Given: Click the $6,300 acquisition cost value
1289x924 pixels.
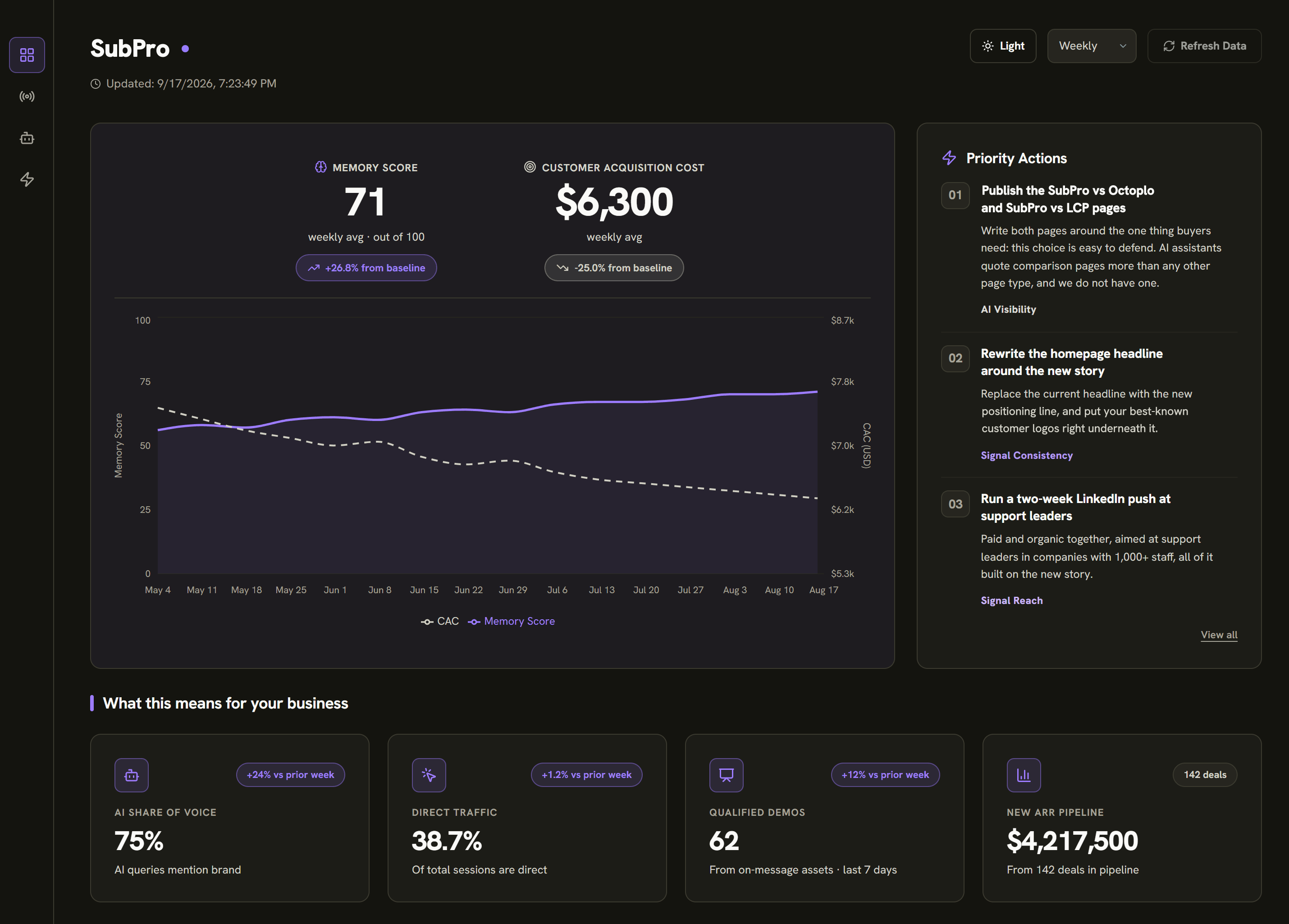Looking at the screenshot, I should tap(614, 202).
